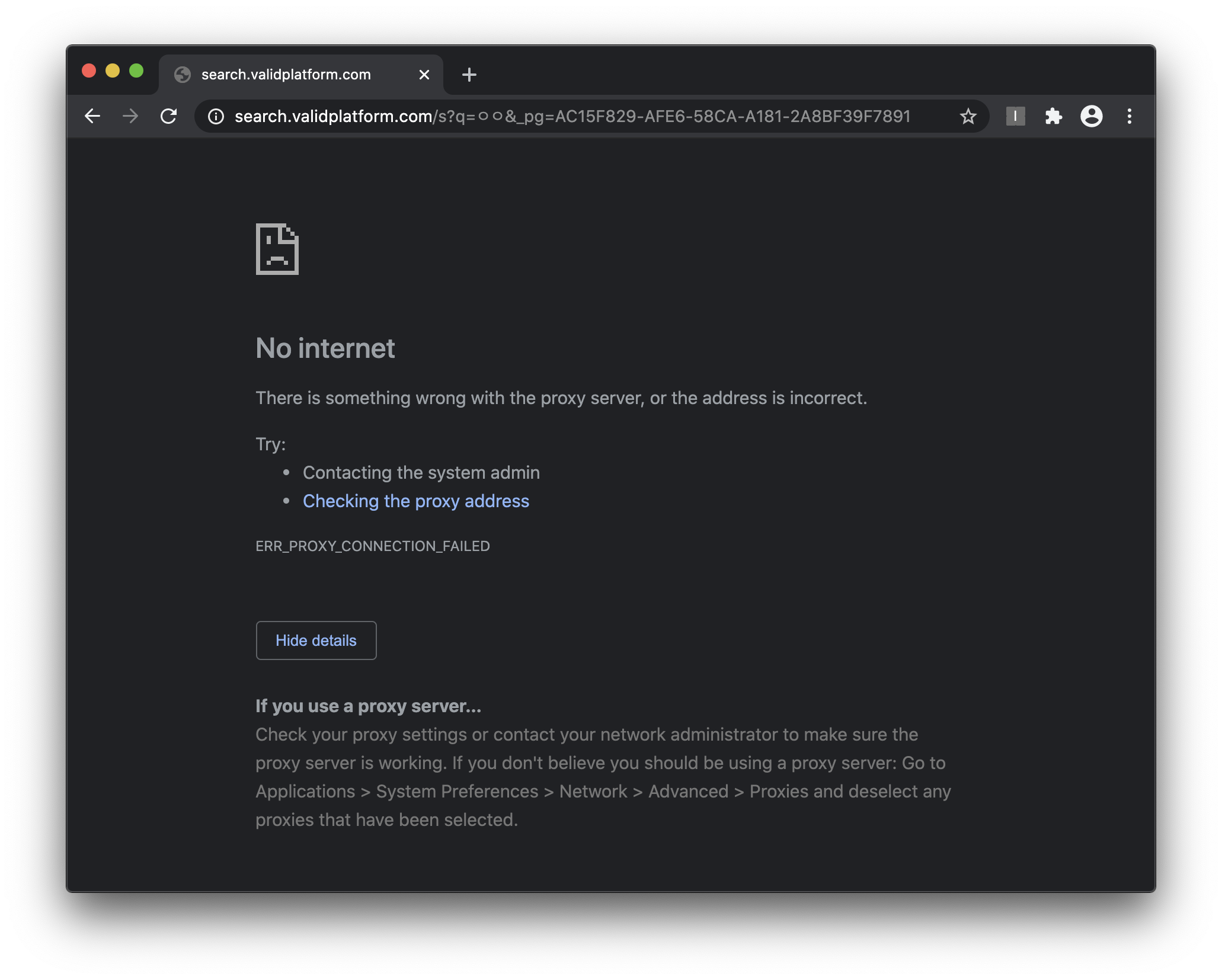Click the forward navigation arrow
Viewport: 1222px width, 980px height.
coord(131,116)
